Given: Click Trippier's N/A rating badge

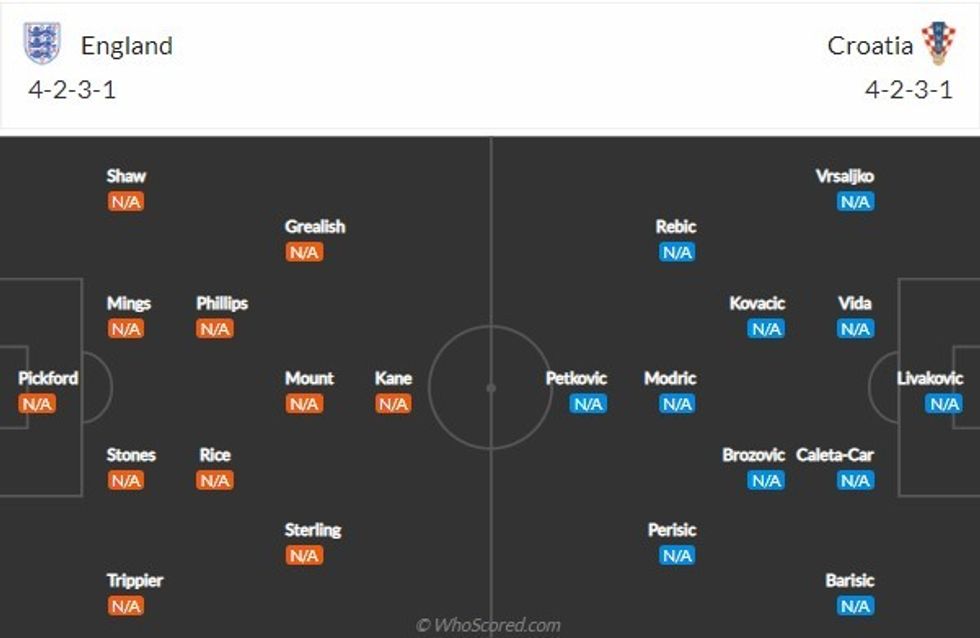Looking at the screenshot, I should (x=126, y=606).
